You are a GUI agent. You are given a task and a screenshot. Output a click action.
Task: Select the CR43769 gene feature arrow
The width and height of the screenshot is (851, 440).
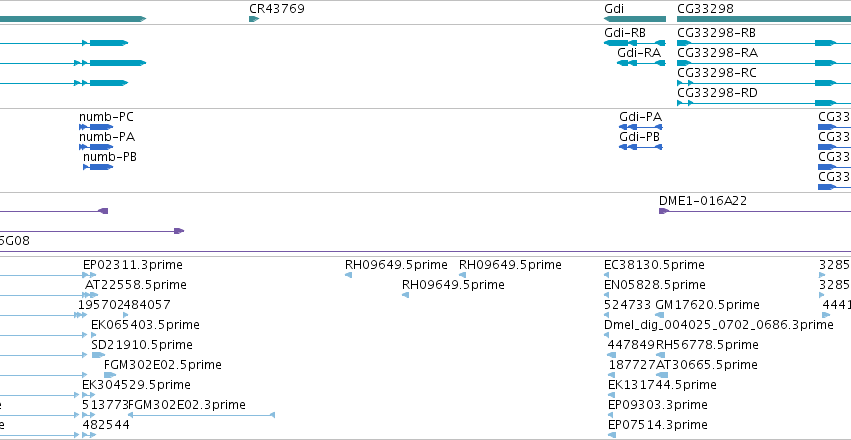253,19
